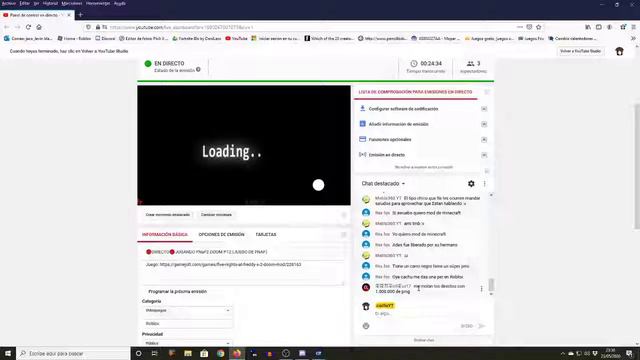Switch to Opciones de emisión tab
640x360 pixels.
pos(221,235)
